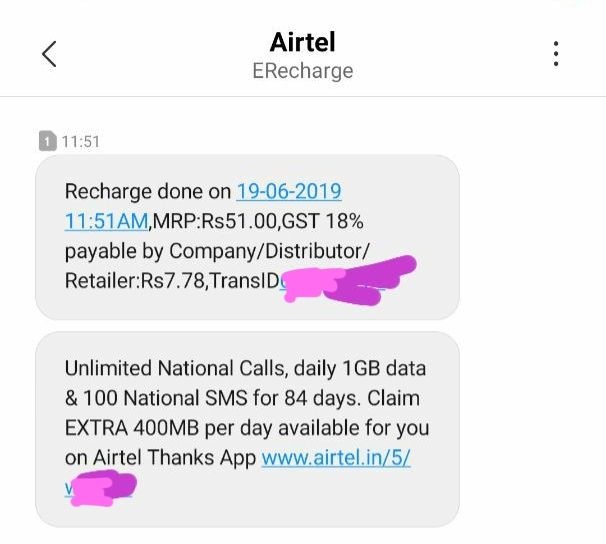The height and width of the screenshot is (544, 606).
Task: Open the 11:51AM time link
Action: pyautogui.click(x=106, y=222)
